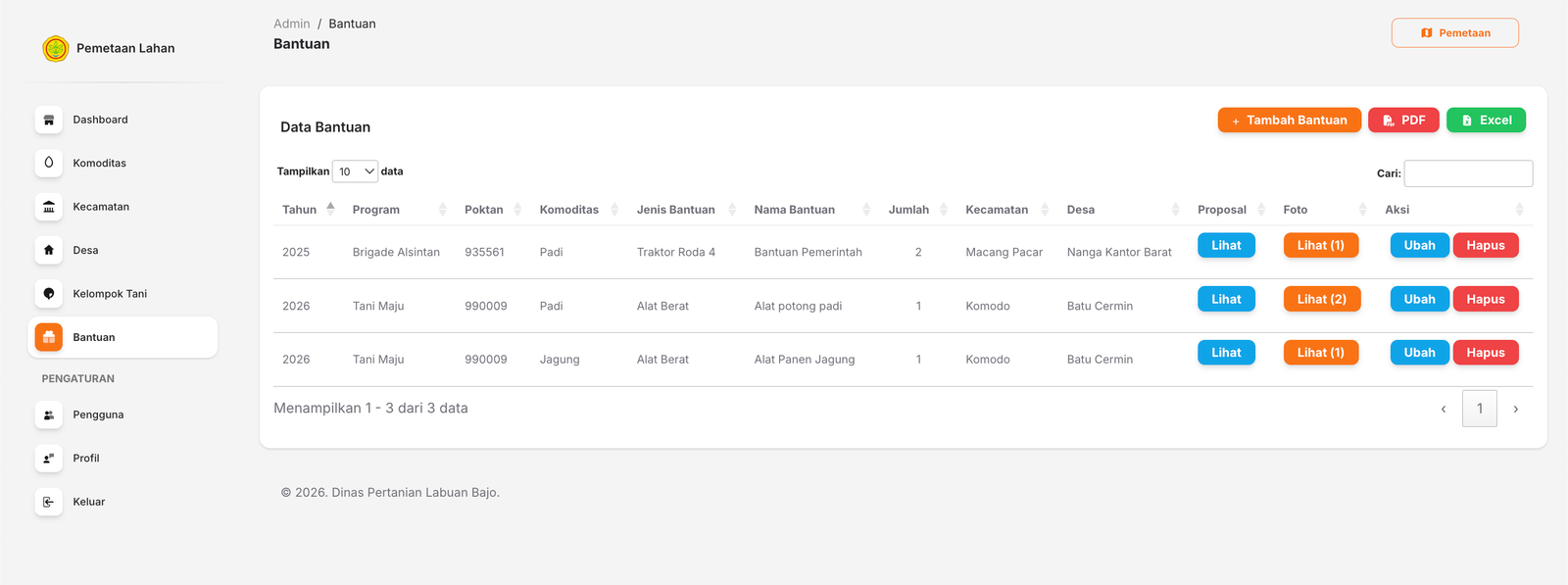Sort by Foto column arrows

click(1363, 210)
